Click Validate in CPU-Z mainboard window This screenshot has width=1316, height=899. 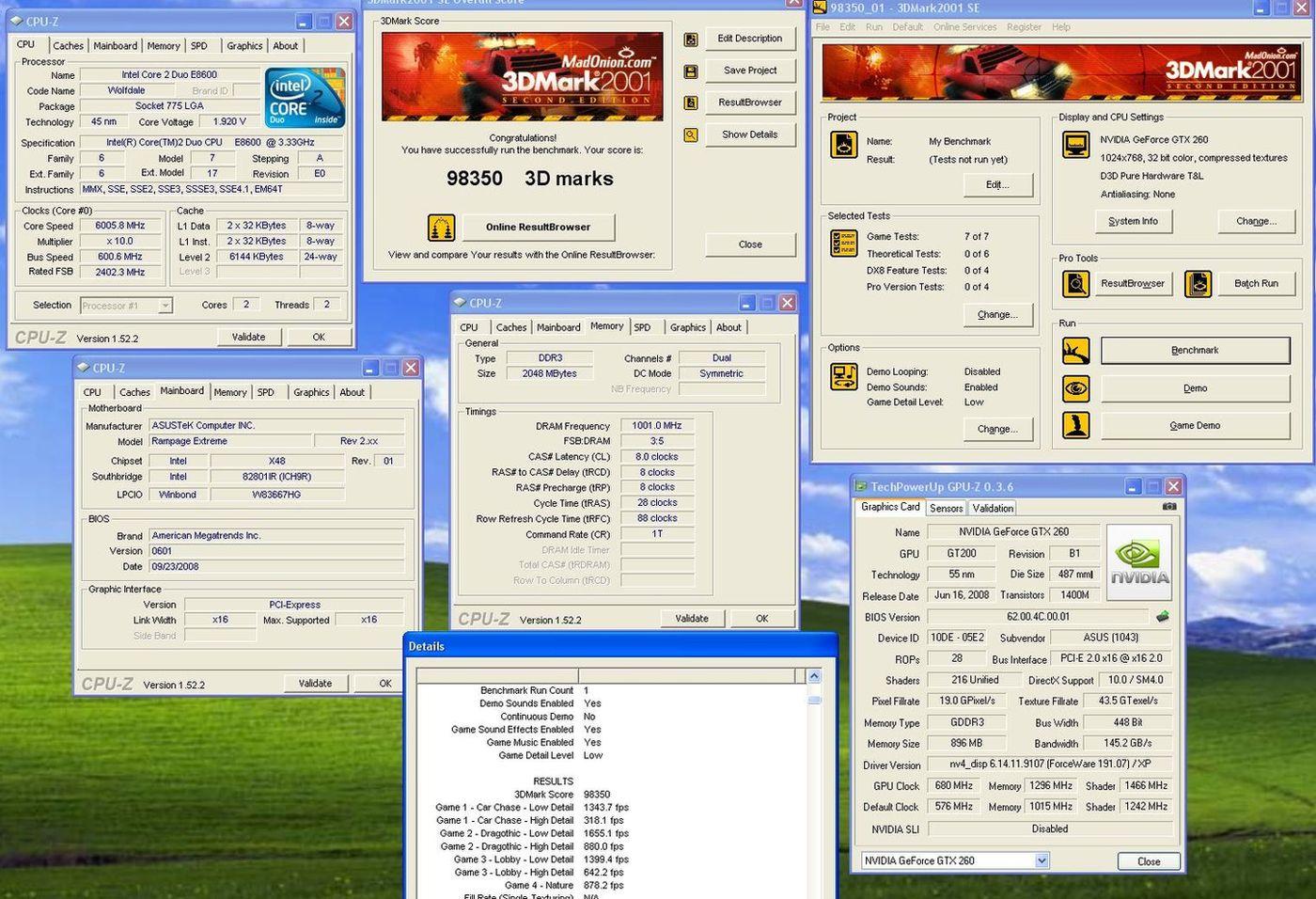tap(315, 683)
